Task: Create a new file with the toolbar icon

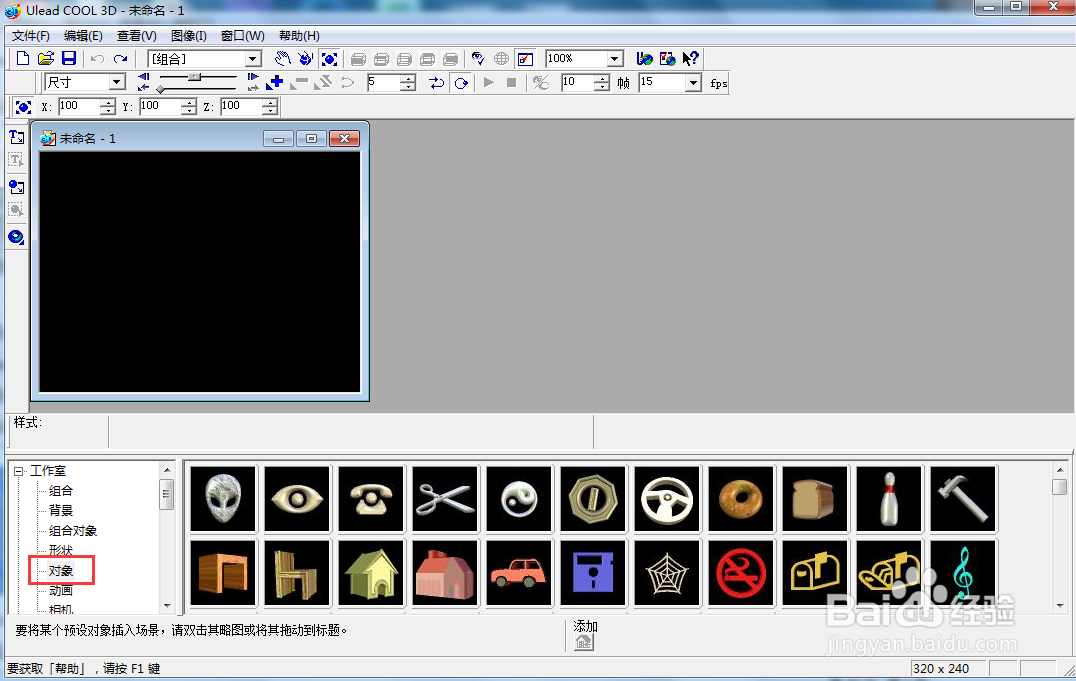Action: click(x=23, y=59)
